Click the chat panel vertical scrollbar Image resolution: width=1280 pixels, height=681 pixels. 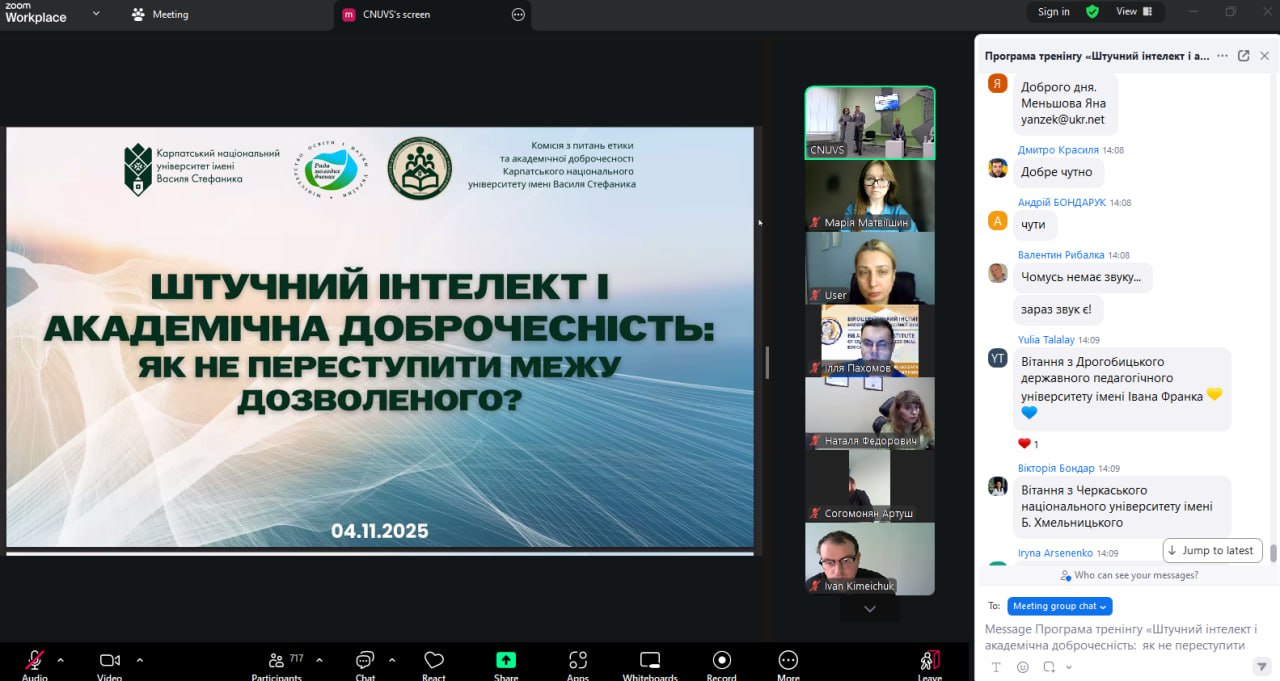click(x=1273, y=553)
